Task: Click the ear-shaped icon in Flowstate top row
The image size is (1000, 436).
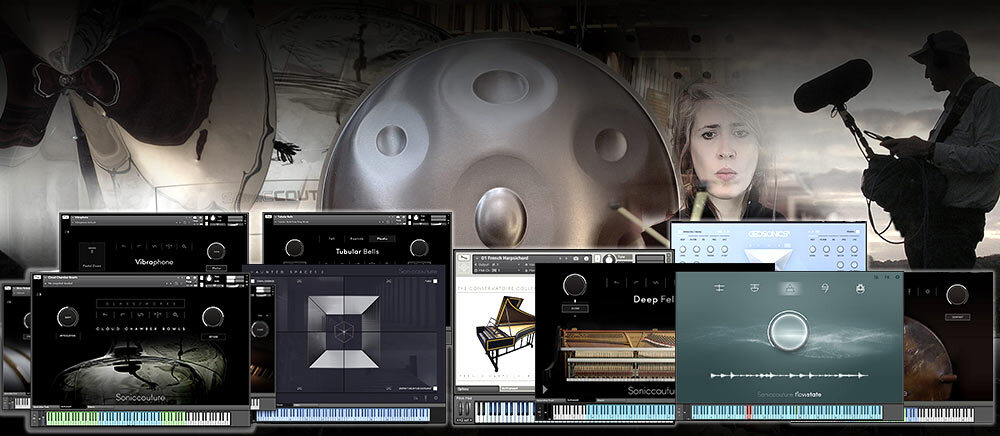Action: click(x=825, y=289)
